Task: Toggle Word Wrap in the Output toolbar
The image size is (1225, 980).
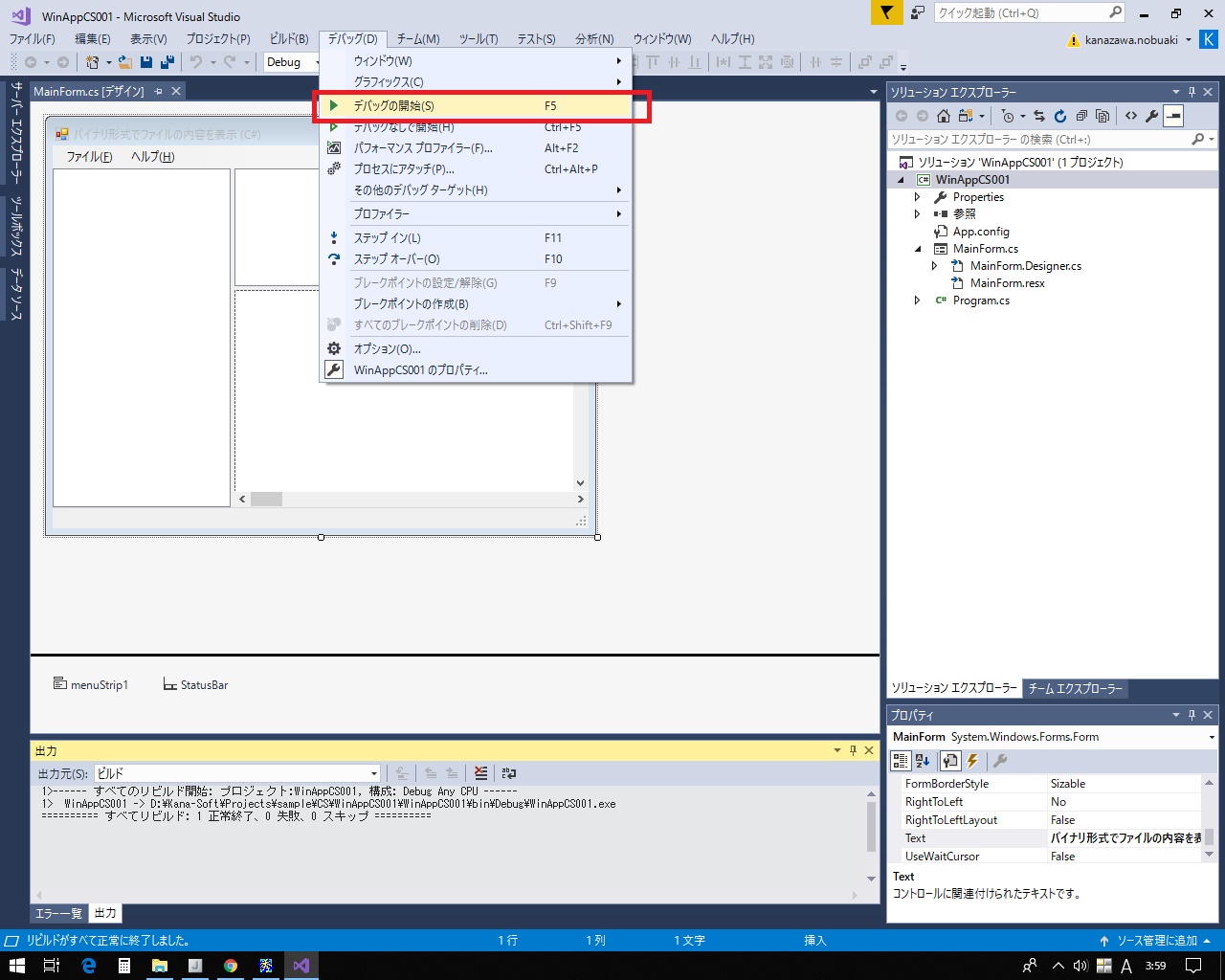Action: [509, 773]
